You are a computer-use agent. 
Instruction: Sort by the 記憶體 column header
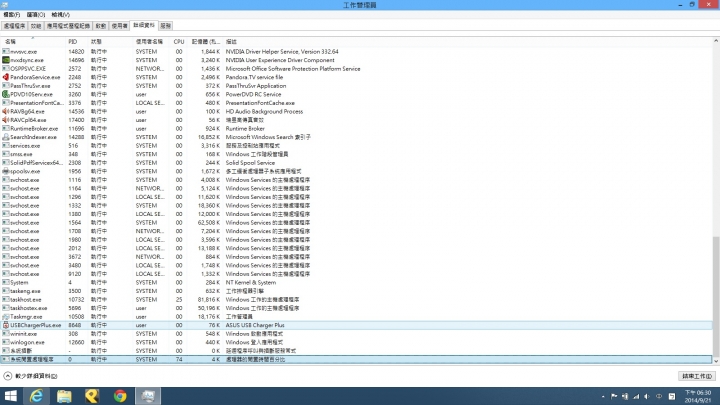click(205, 41)
